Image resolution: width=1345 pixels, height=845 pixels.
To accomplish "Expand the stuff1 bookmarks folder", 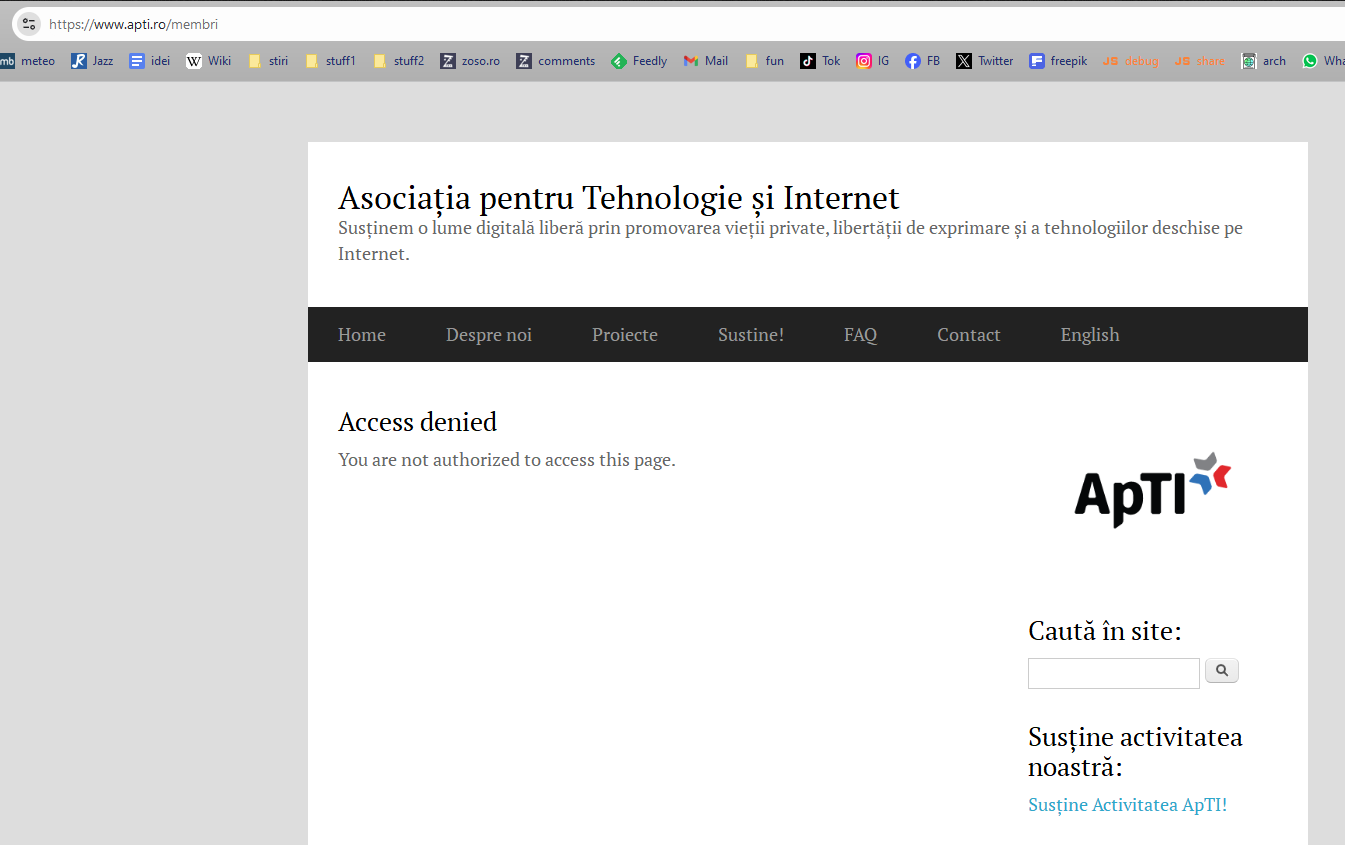I will (x=330, y=61).
